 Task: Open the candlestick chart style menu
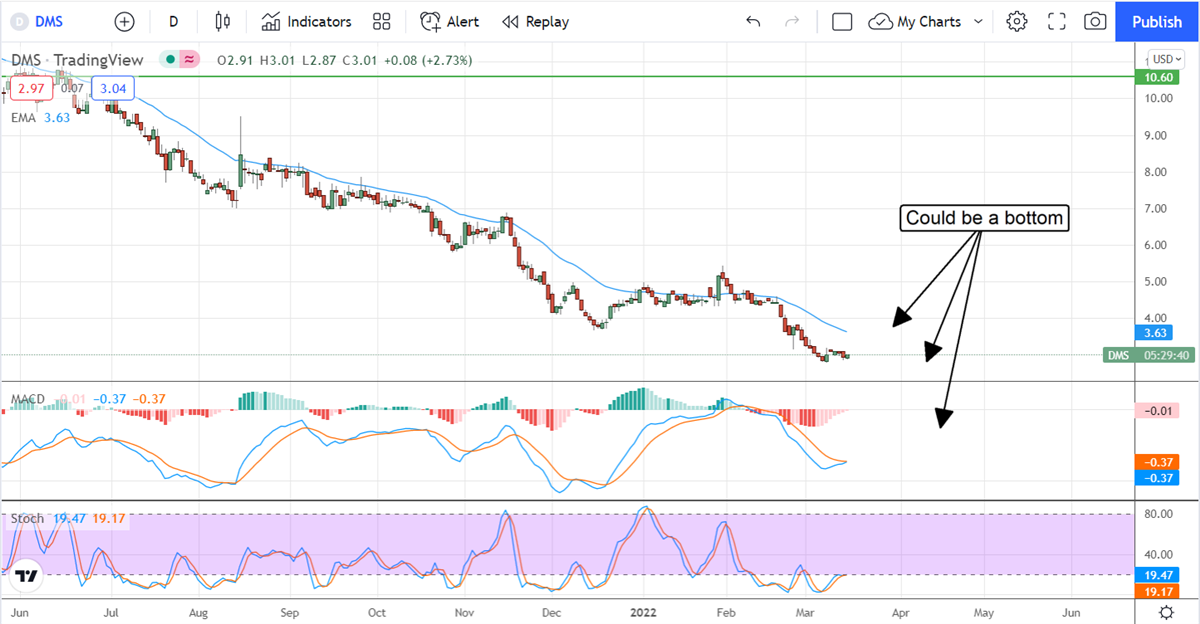tap(223, 21)
